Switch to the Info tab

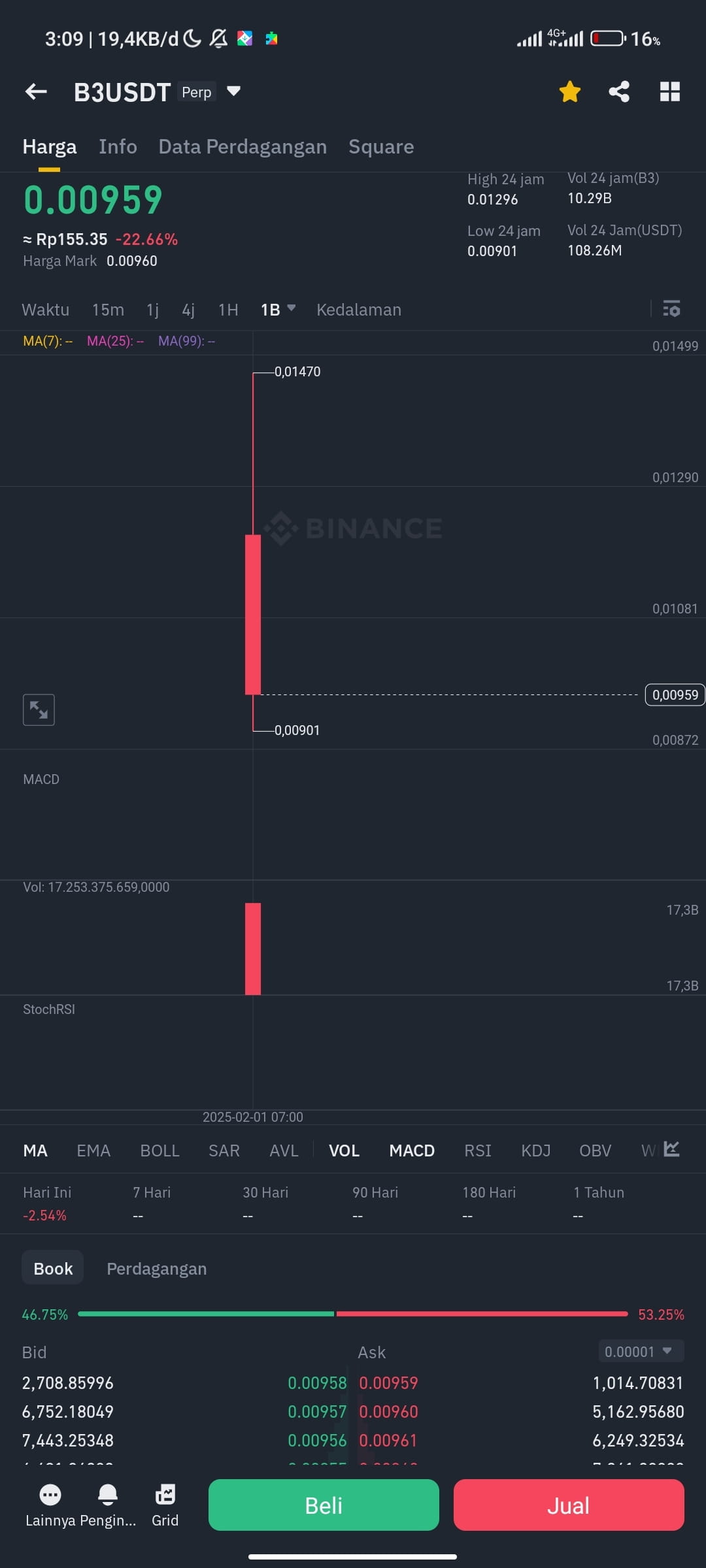[118, 146]
